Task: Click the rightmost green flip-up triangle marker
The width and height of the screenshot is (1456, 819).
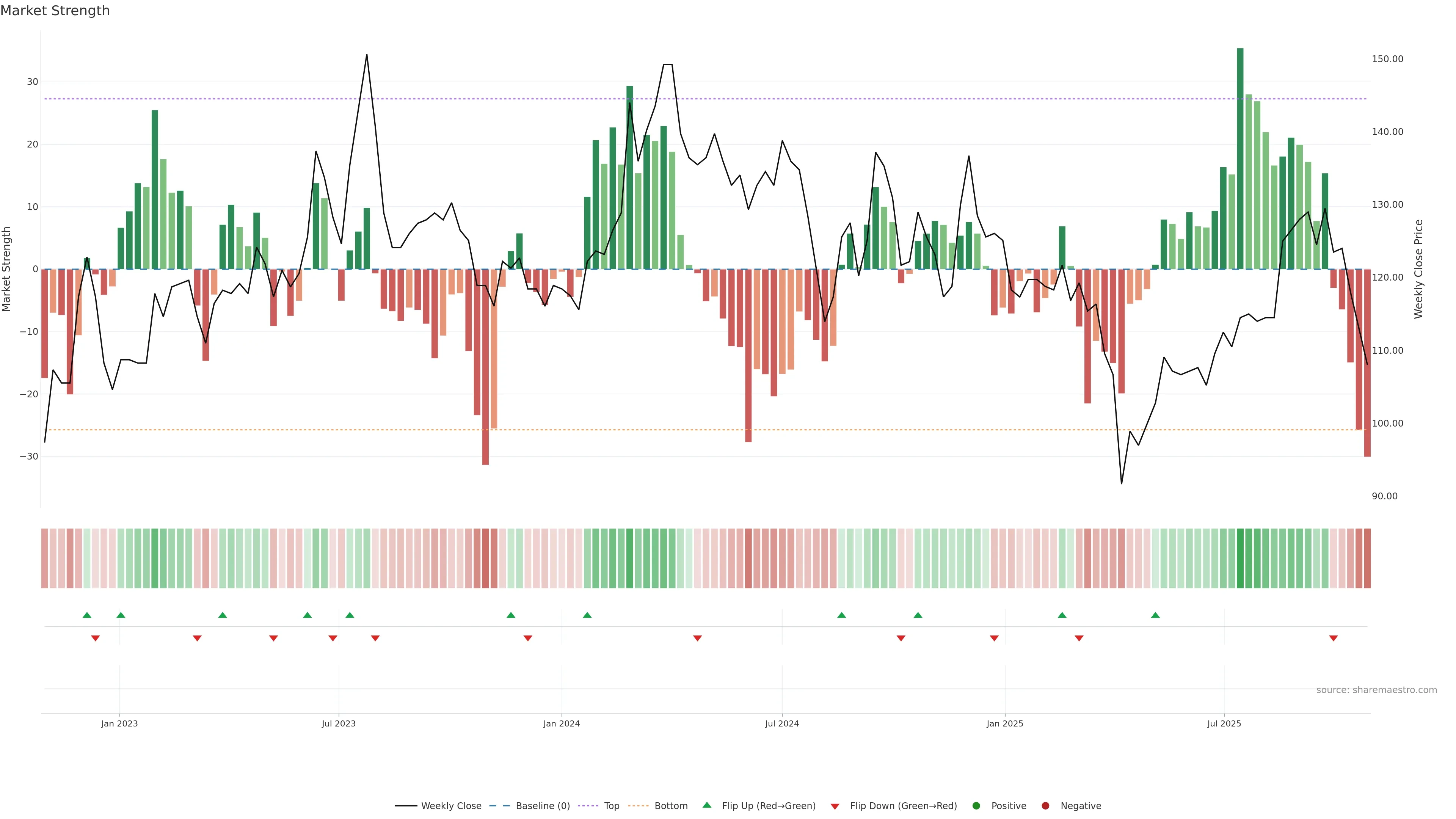Action: (1155, 615)
